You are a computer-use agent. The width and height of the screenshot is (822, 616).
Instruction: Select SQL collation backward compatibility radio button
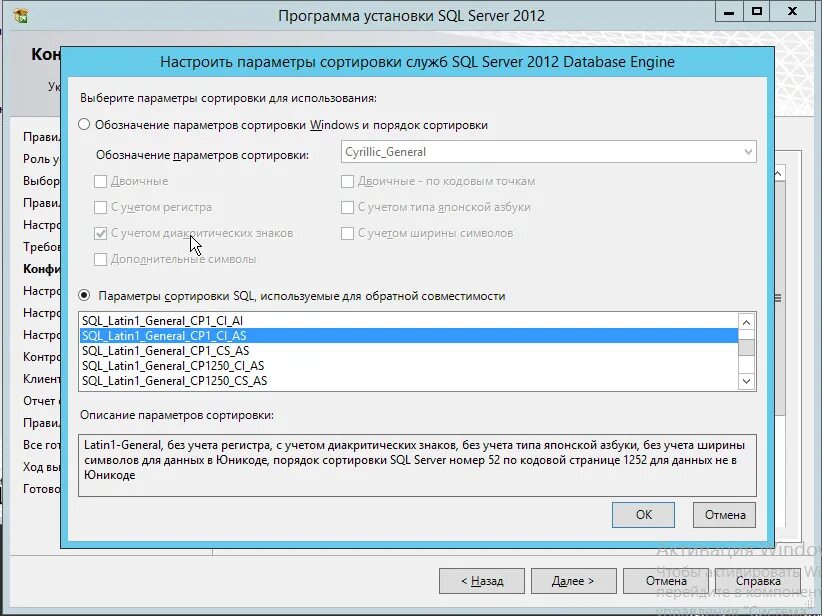[x=84, y=295]
